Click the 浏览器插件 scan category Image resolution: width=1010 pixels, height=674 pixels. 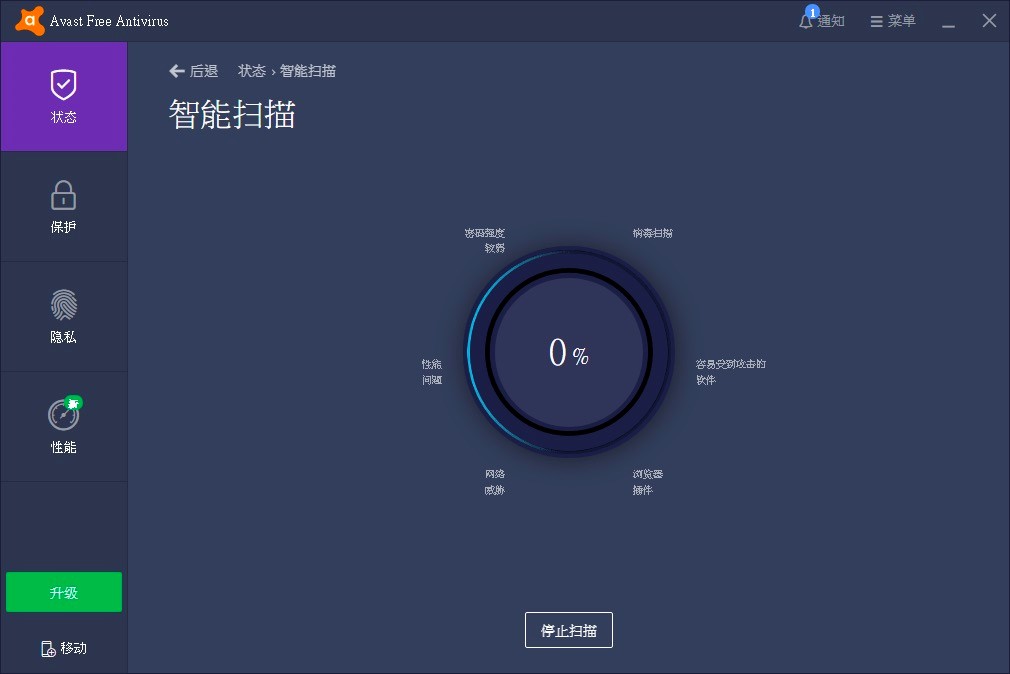(x=645, y=482)
